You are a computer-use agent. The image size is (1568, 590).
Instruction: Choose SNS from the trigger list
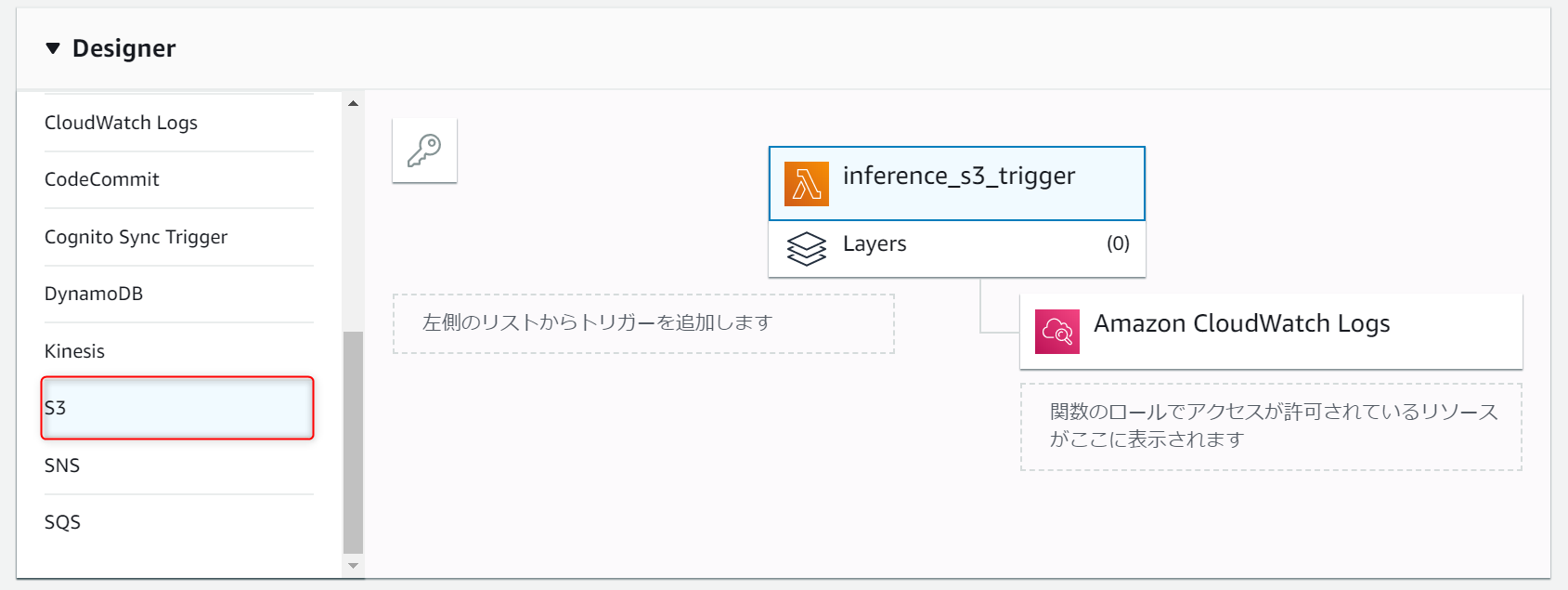click(x=62, y=465)
